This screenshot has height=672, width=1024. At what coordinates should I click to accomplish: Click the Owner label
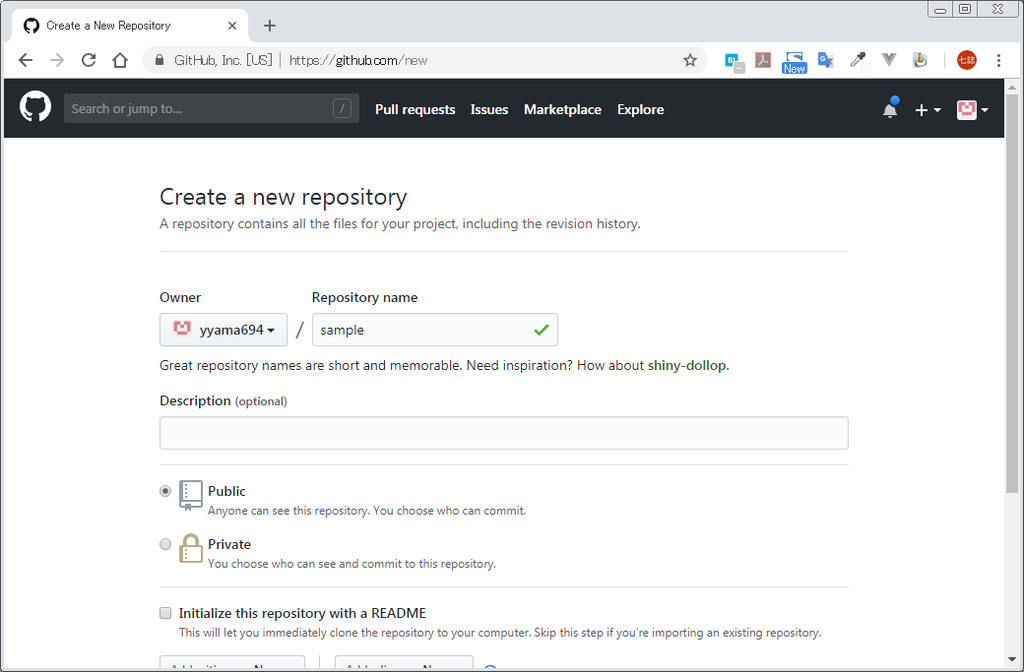click(x=180, y=298)
